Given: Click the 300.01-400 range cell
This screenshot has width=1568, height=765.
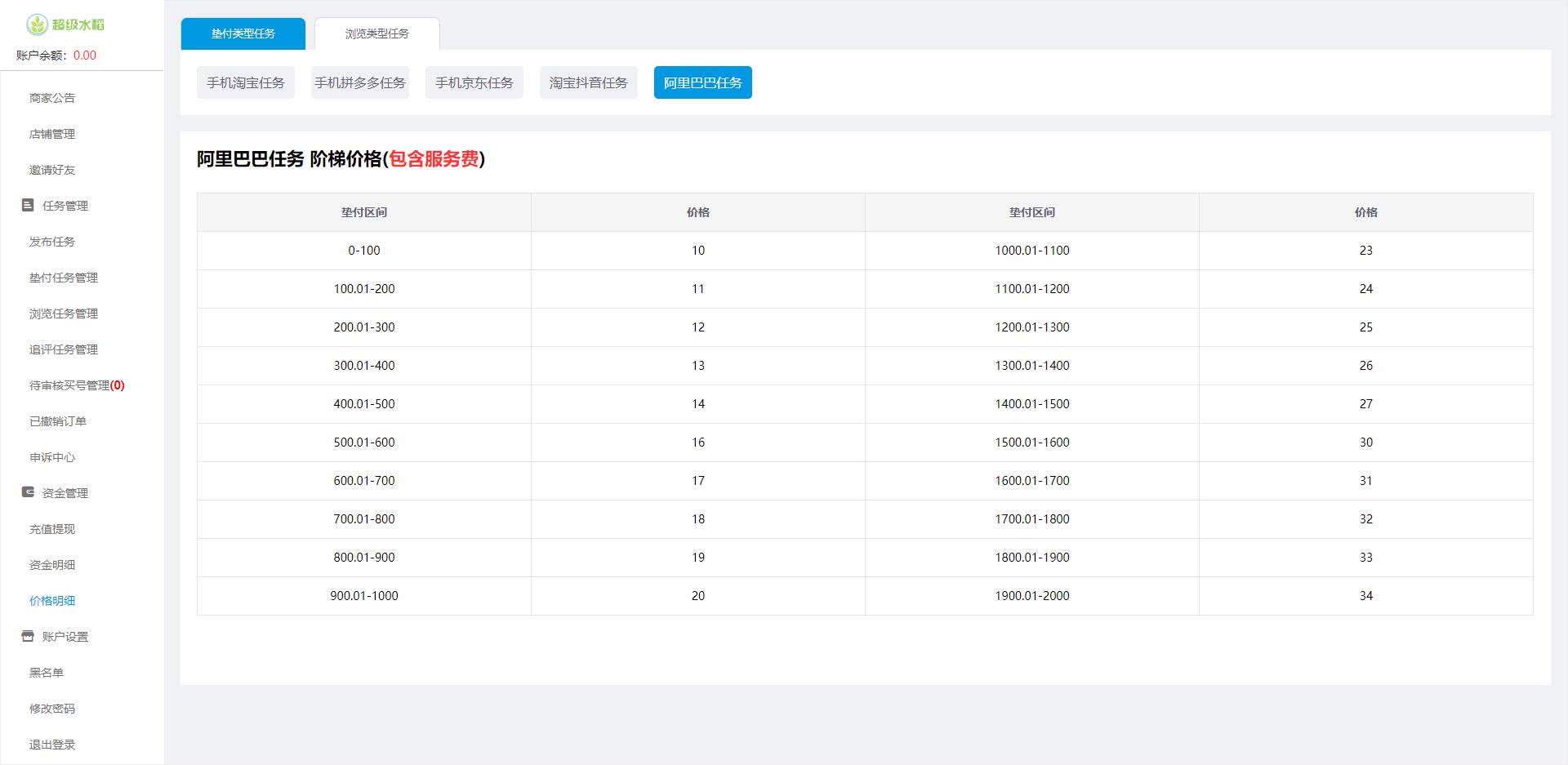Looking at the screenshot, I should 364,366.
